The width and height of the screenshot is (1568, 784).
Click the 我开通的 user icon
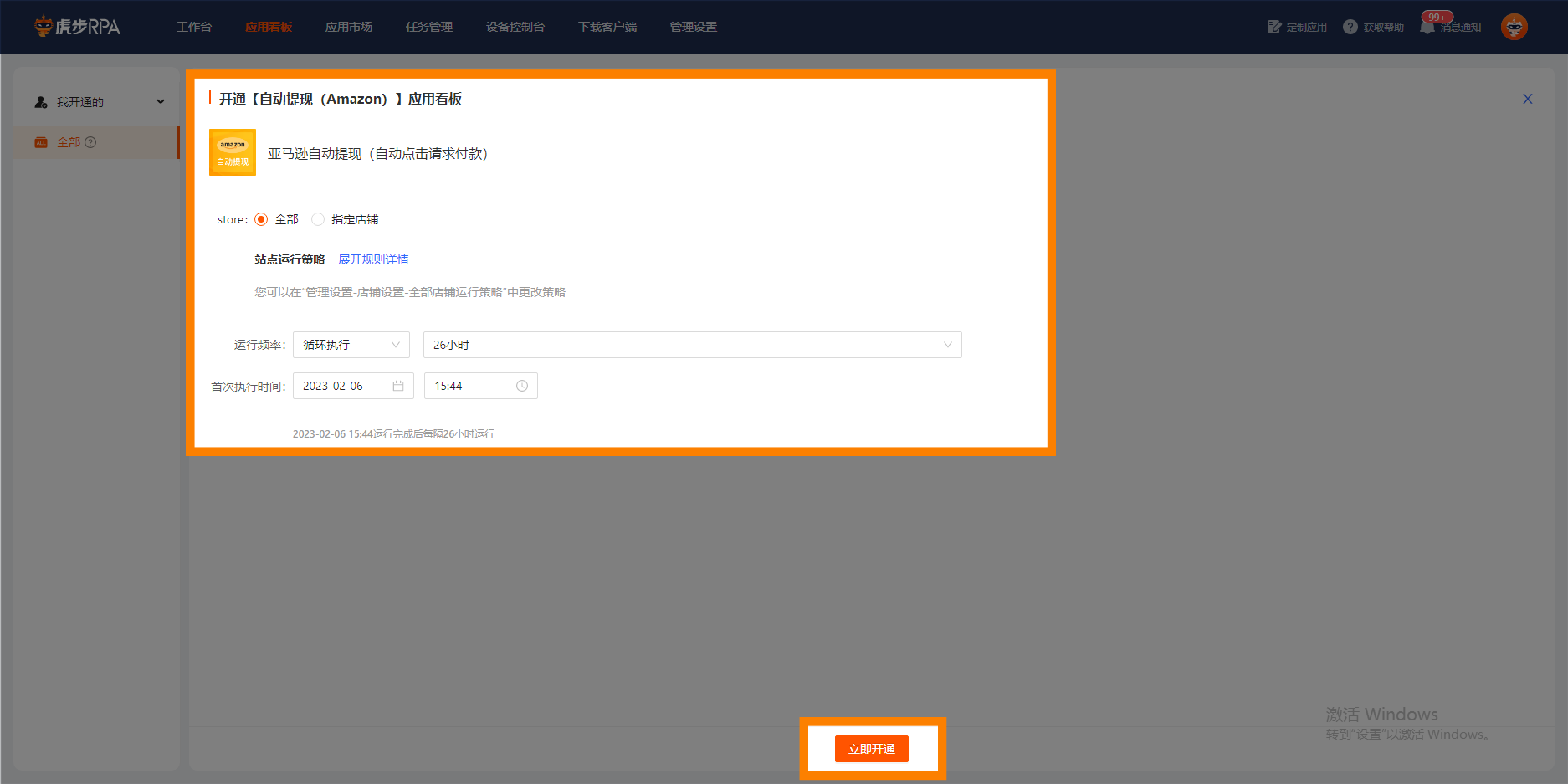[x=41, y=102]
